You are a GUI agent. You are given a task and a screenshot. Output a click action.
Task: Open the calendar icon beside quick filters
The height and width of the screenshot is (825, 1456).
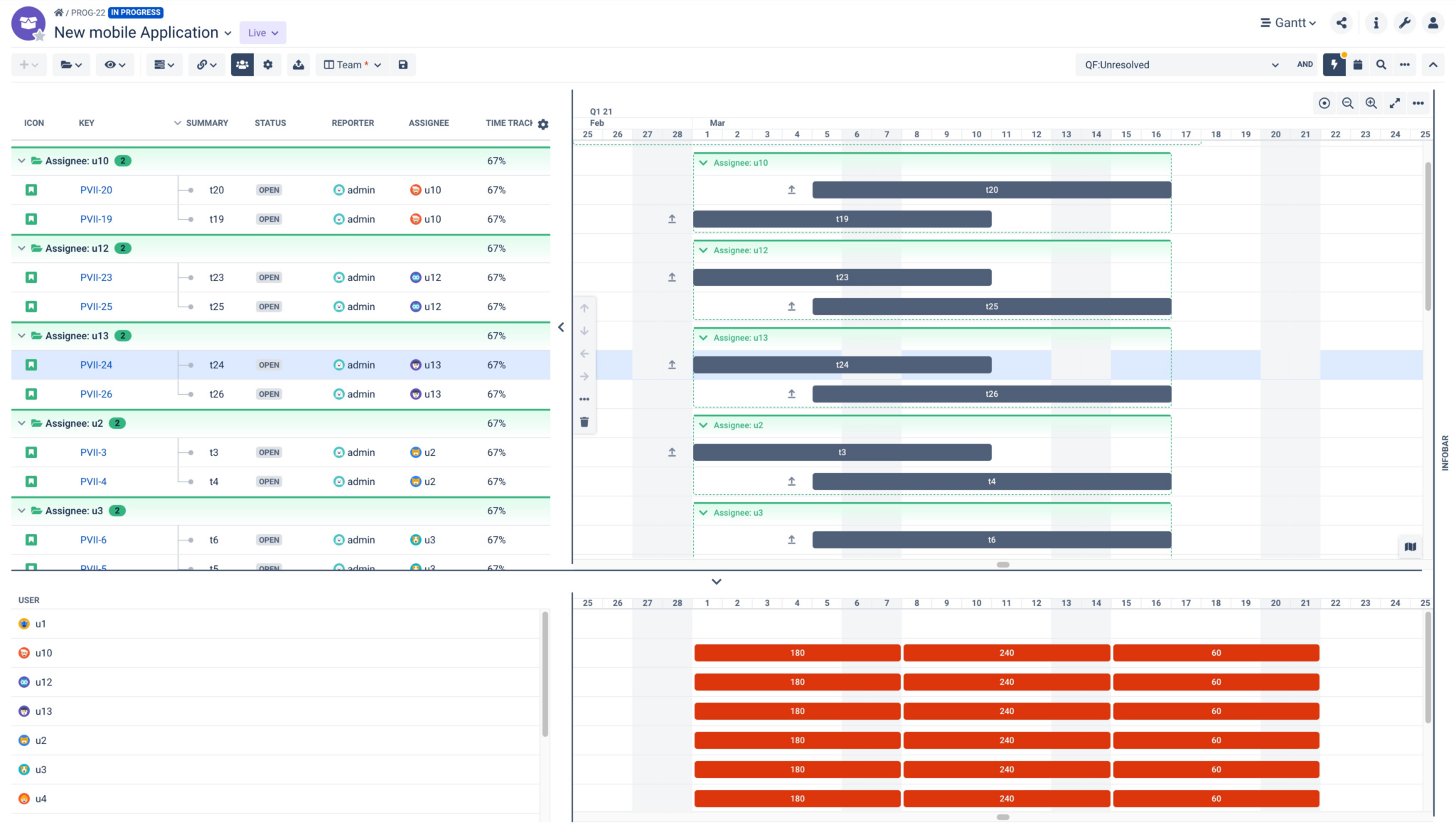[x=1358, y=65]
